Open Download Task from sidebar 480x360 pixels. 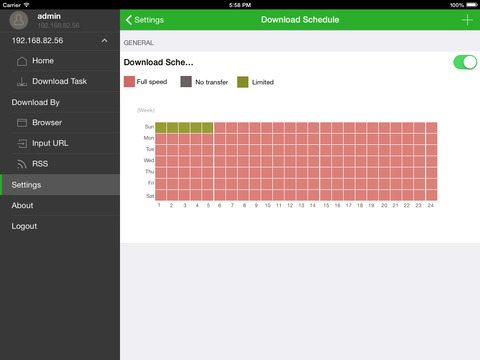pyautogui.click(x=60, y=81)
